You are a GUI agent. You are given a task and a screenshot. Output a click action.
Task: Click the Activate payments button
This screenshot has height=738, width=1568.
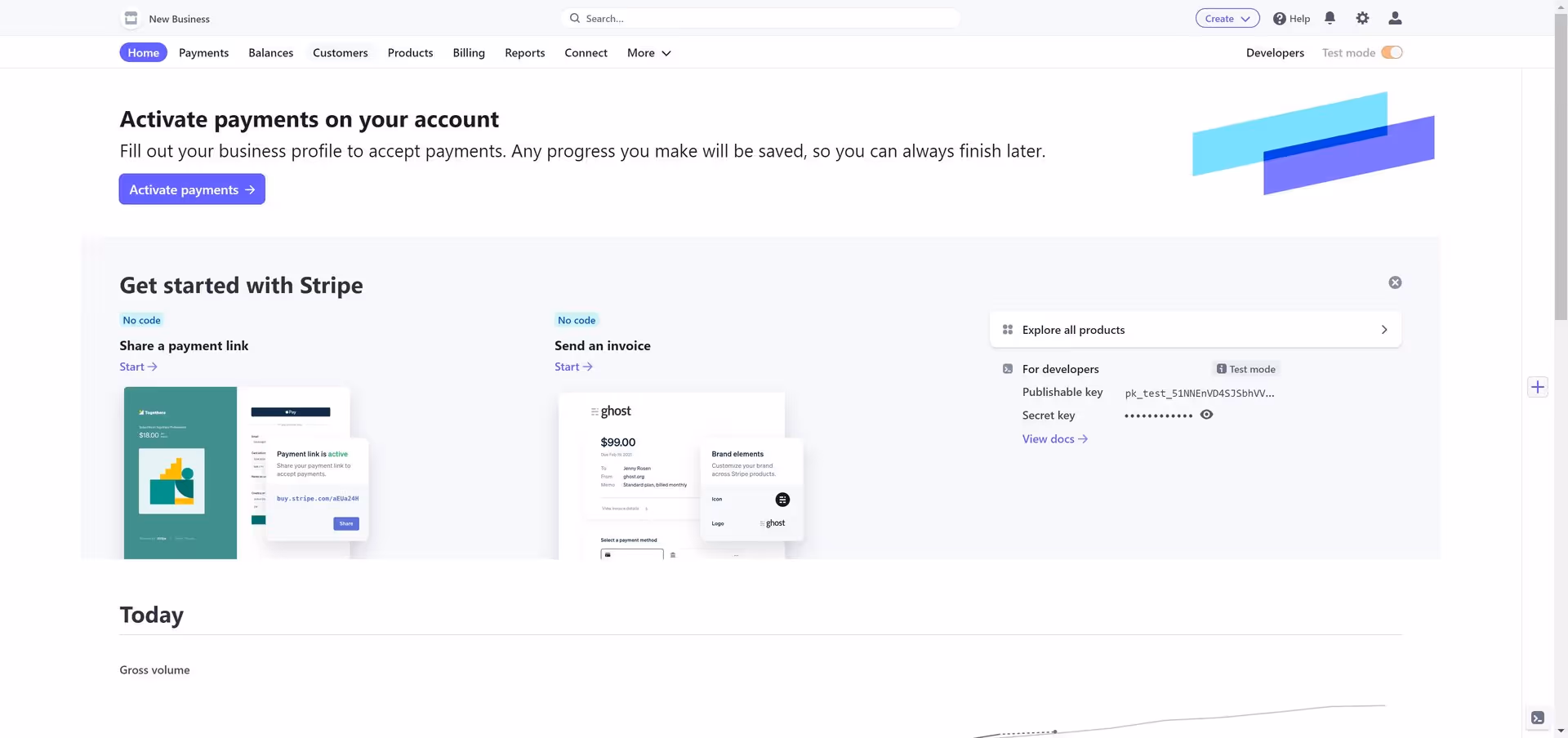click(x=192, y=189)
